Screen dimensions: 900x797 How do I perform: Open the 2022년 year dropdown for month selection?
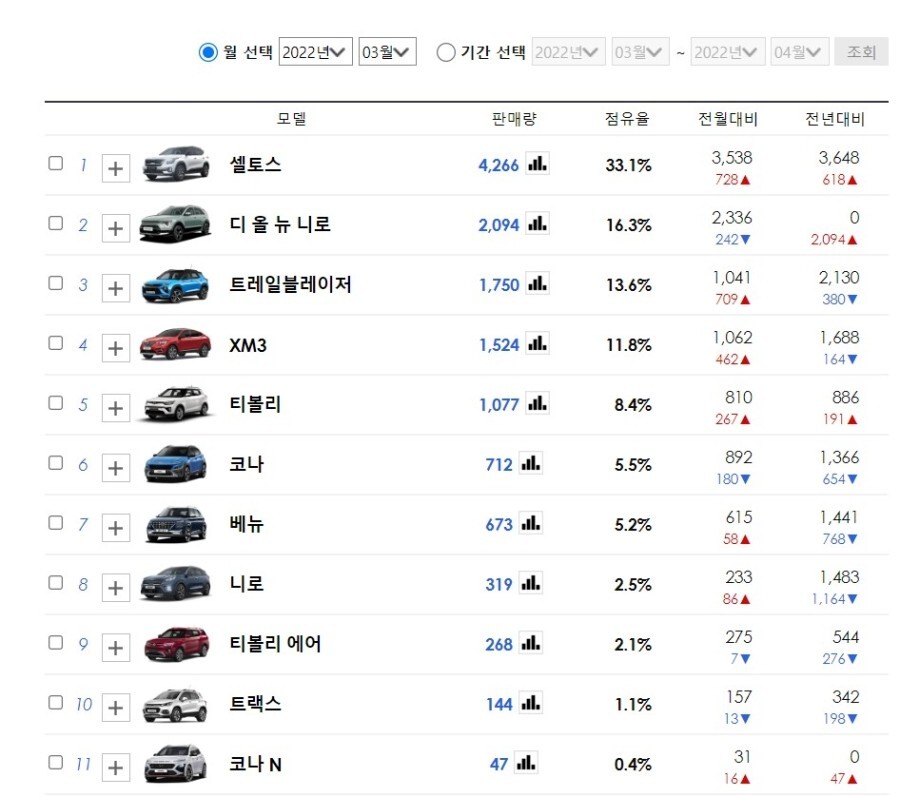point(316,52)
